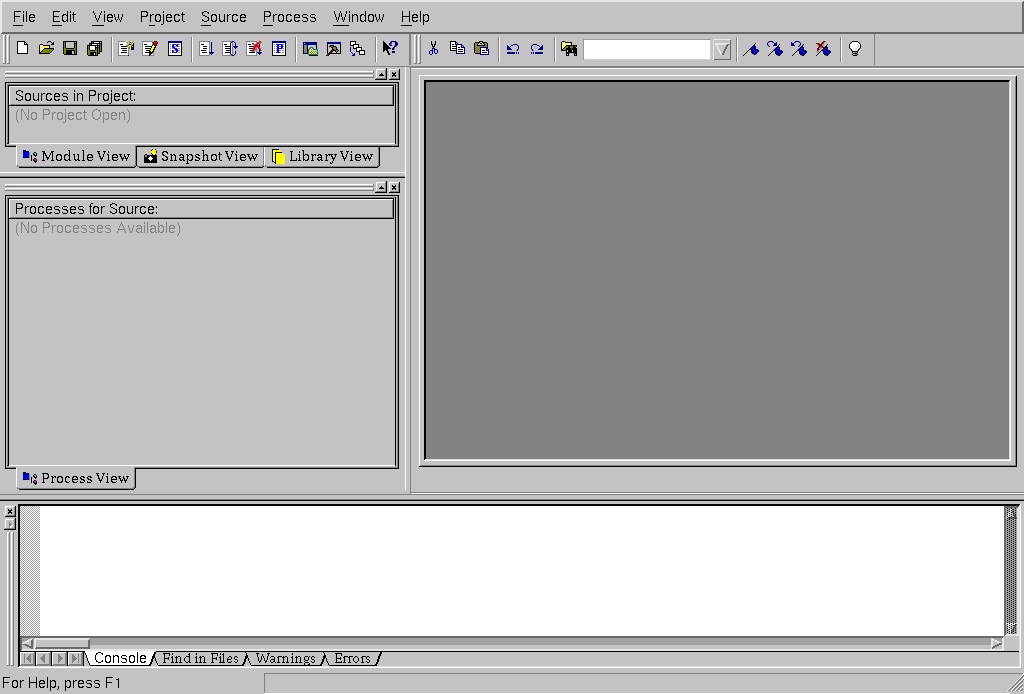Switch to the Snapshot View tab
The height and width of the screenshot is (694, 1024).
[x=201, y=156]
